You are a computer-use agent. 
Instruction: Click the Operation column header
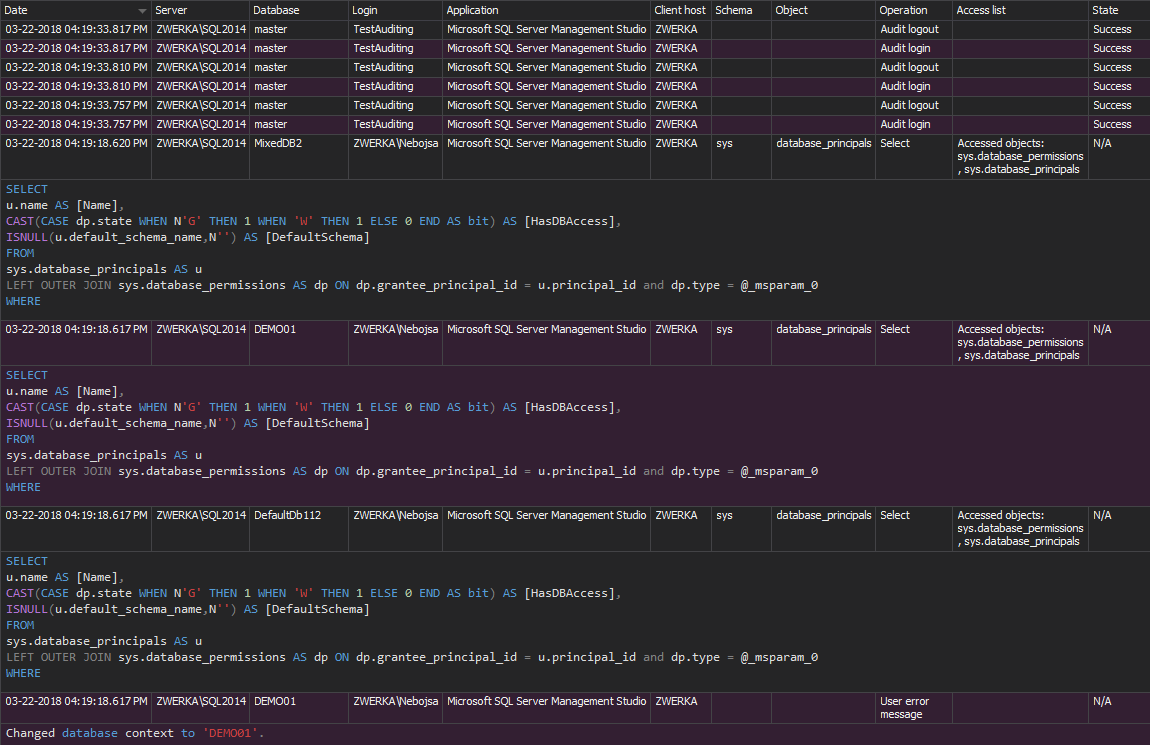(x=913, y=10)
